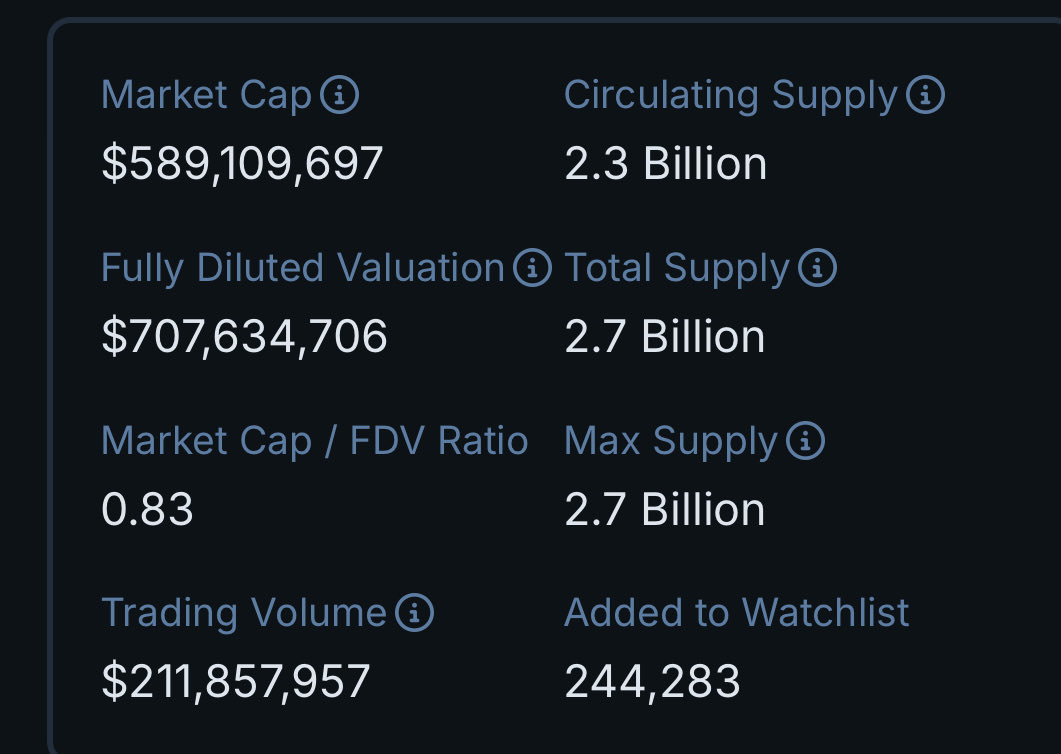The image size is (1061, 754).
Task: Click the Trading Volume label
Action: click(x=244, y=613)
